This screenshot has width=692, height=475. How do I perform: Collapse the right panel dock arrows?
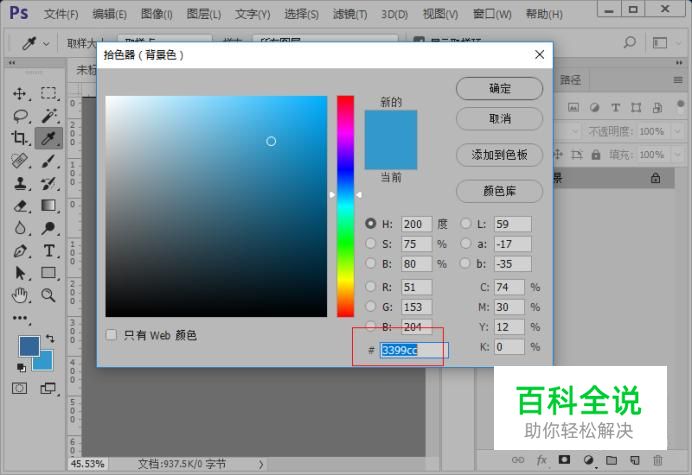point(679,63)
